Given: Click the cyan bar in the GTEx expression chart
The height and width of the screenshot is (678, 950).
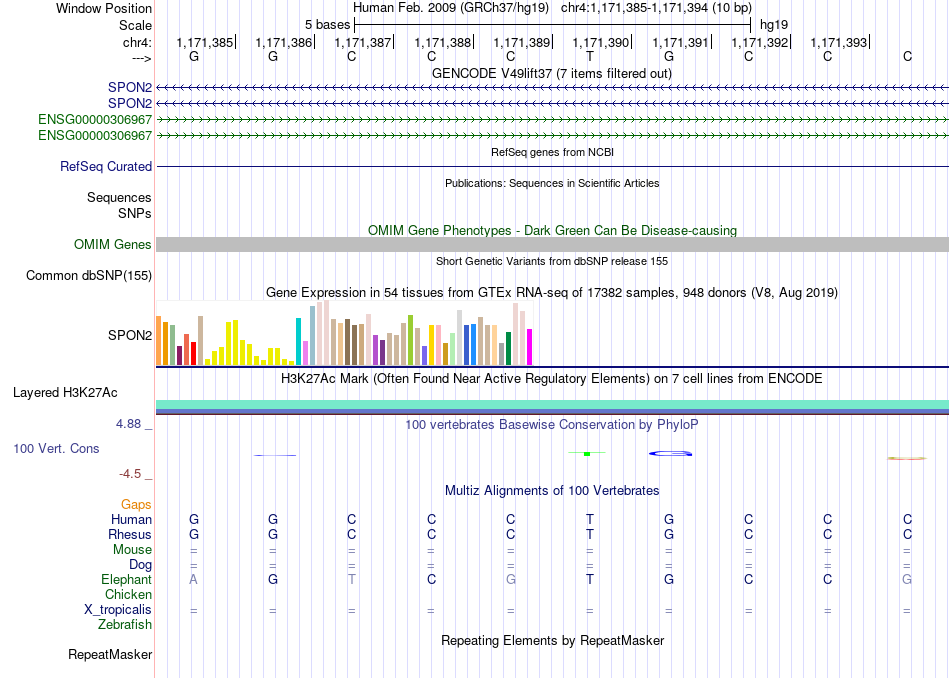Looking at the screenshot, I should point(298,341).
